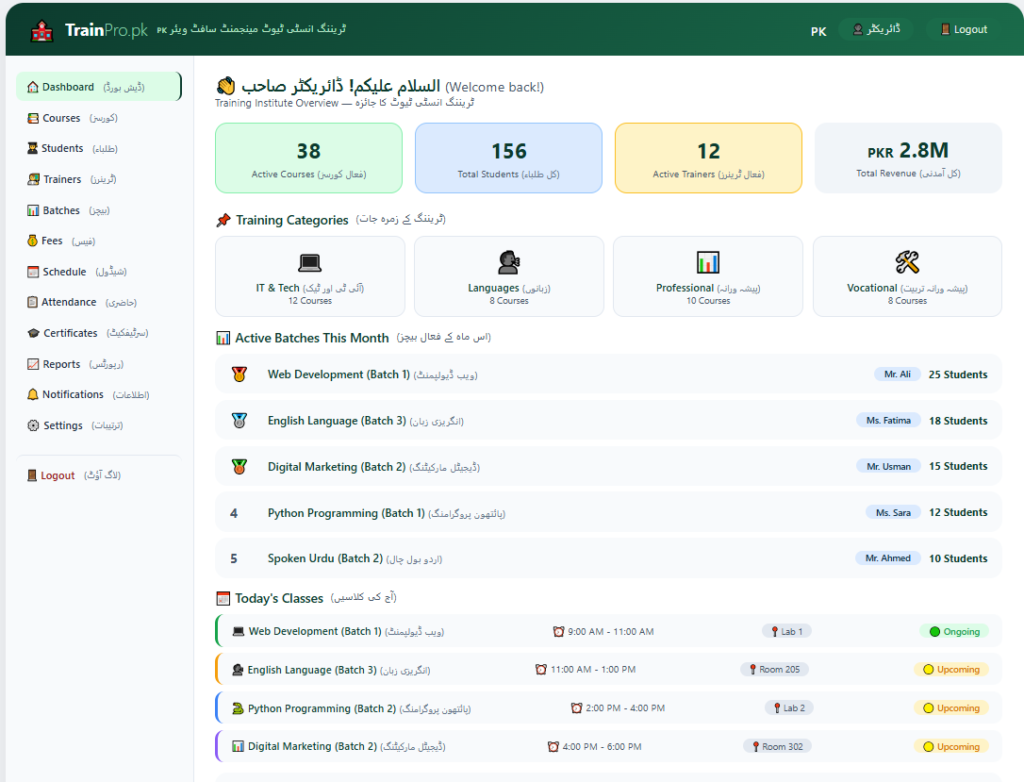Screen dimensions: 1024x782
Task: Click the Ongoing status badge
Action: (954, 632)
